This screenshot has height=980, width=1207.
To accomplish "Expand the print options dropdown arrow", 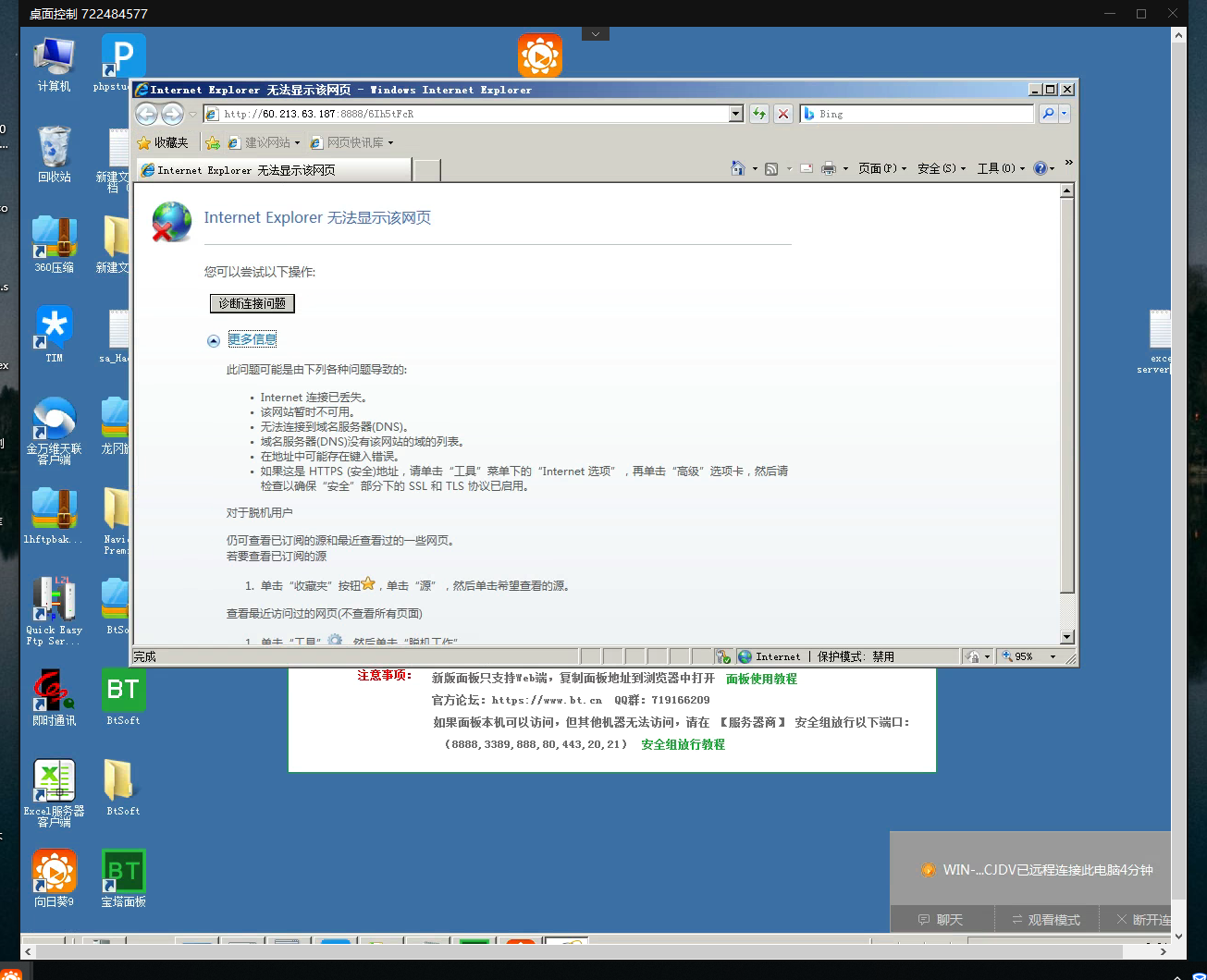I will [845, 168].
